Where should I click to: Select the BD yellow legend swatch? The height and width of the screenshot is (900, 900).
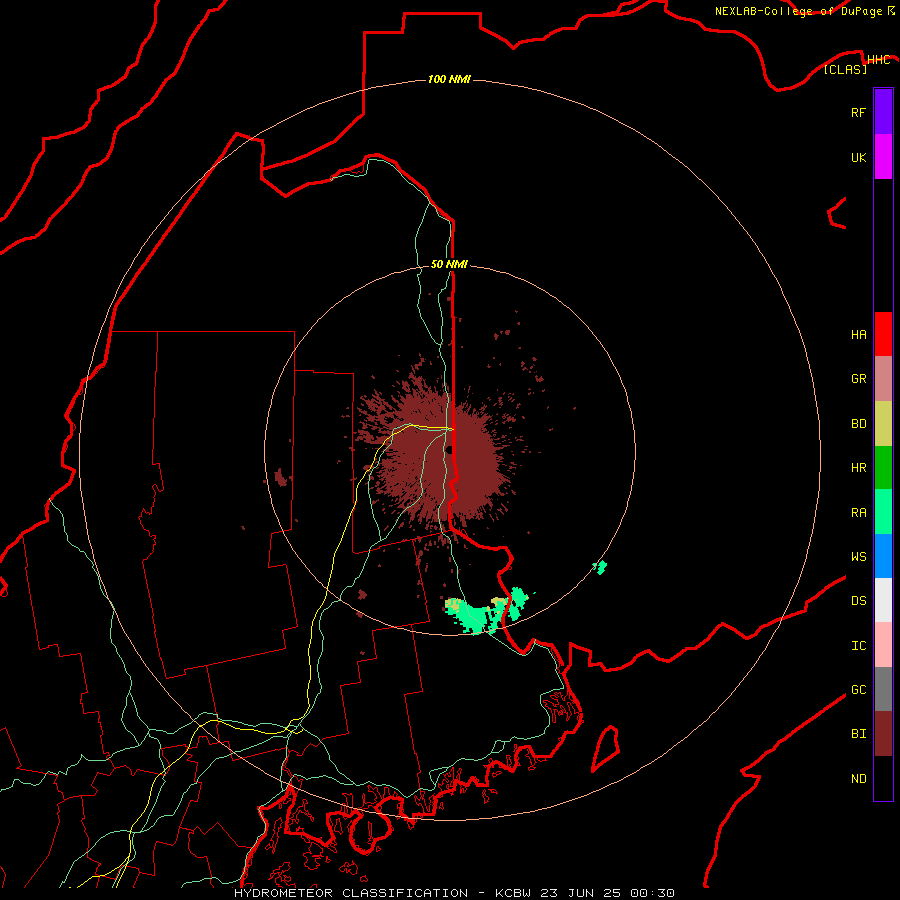point(883,424)
